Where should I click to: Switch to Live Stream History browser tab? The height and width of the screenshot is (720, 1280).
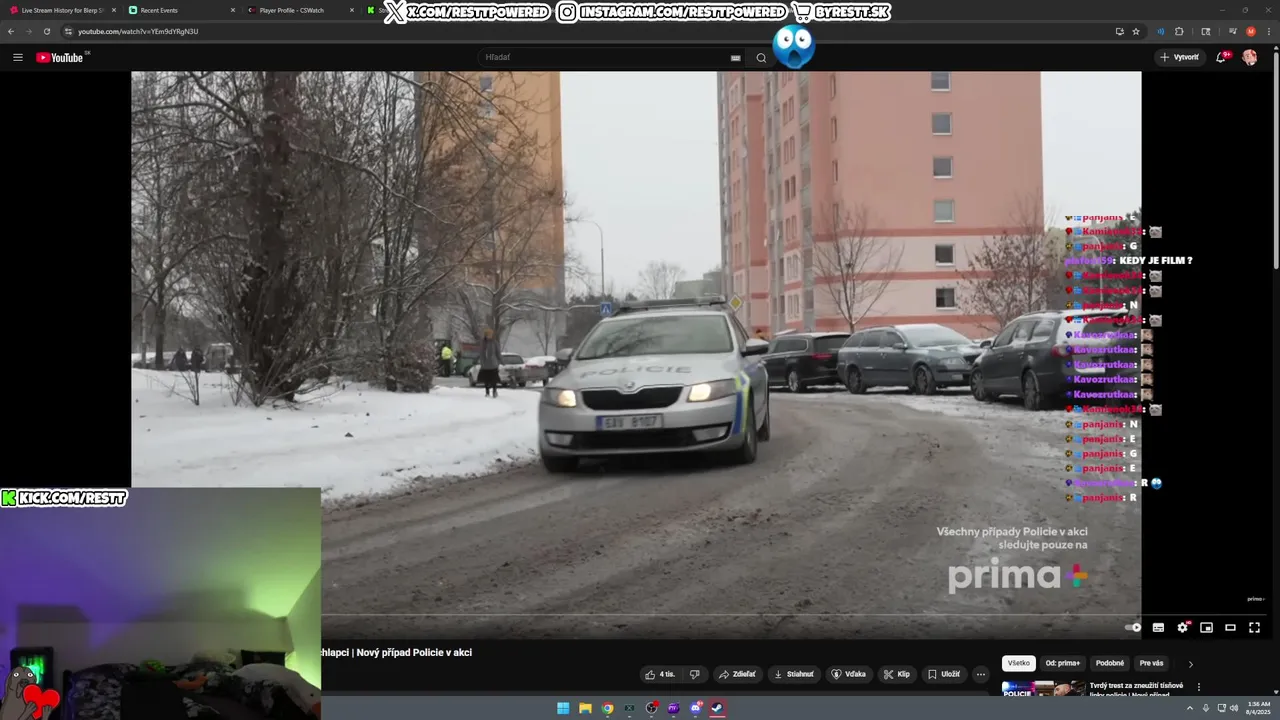click(60, 10)
